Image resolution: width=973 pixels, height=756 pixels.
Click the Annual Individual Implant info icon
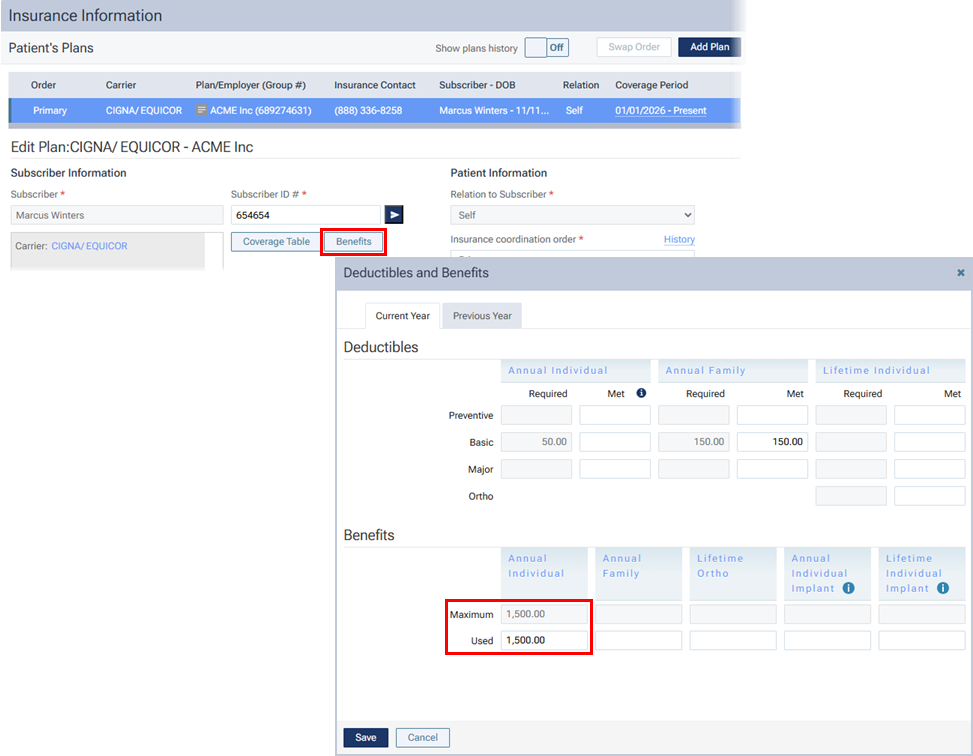(x=848, y=589)
